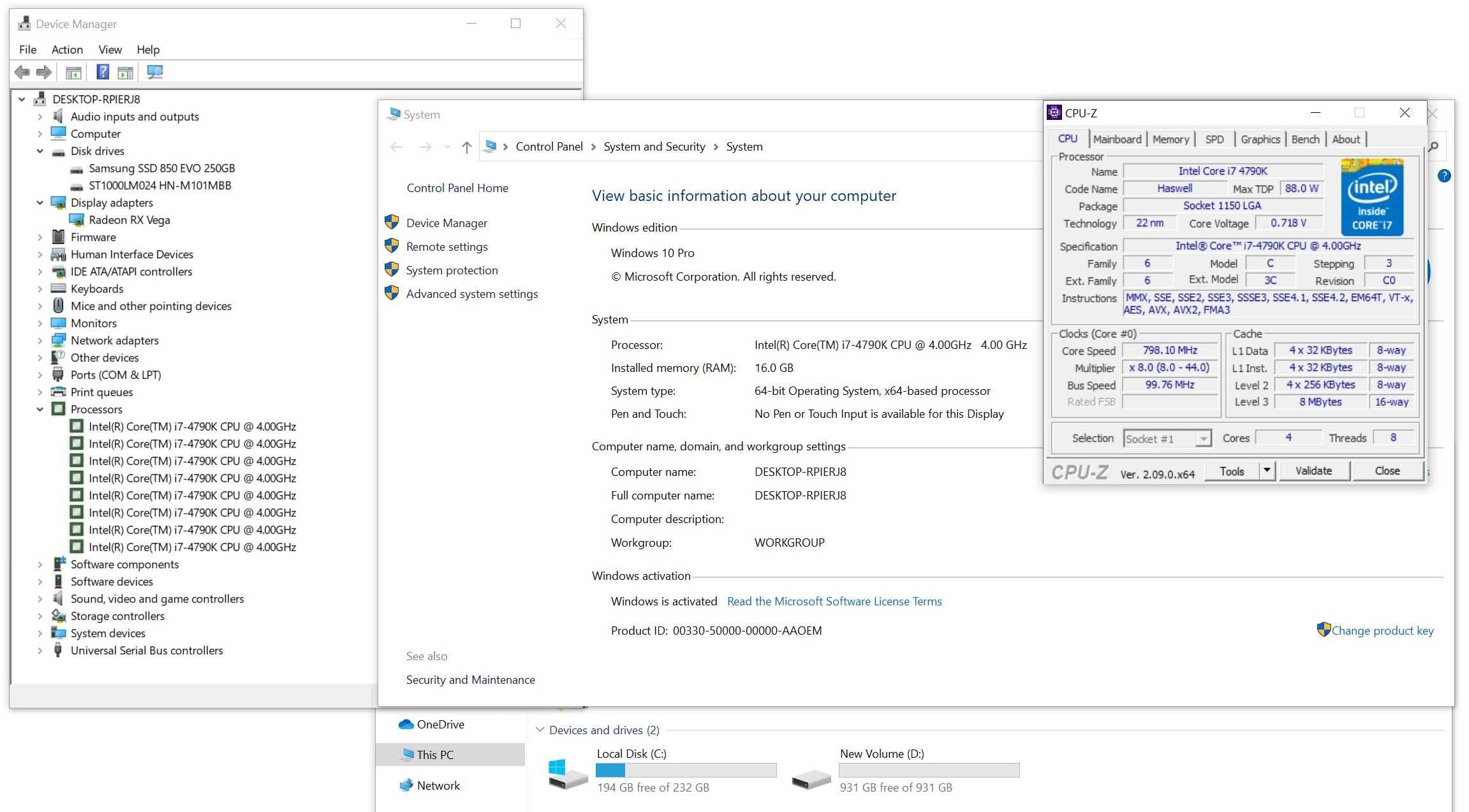Open the Socket #1 selection dropdown
Viewport: 1469px width, 812px height.
click(1167, 439)
